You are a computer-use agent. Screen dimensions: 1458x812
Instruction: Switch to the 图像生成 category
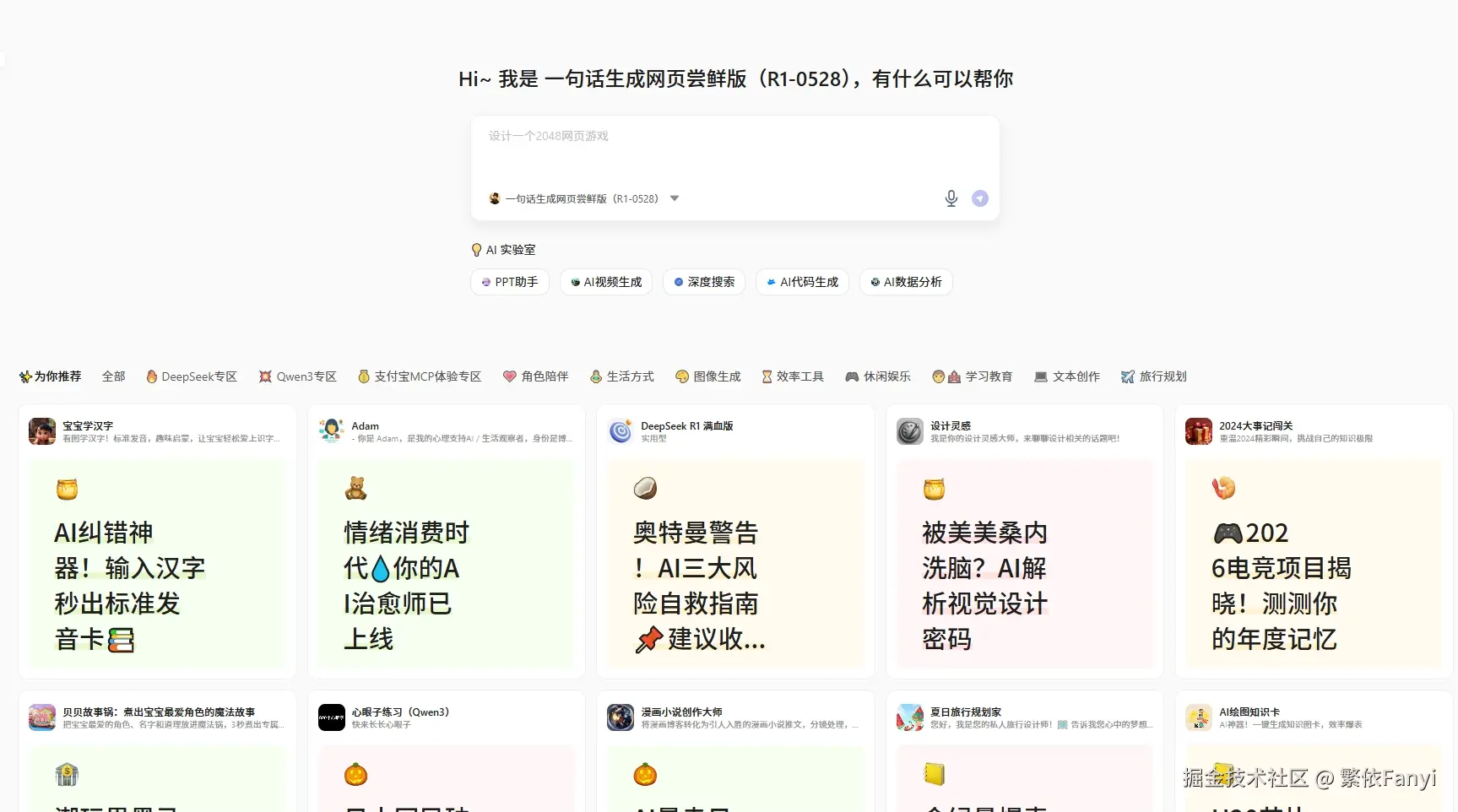point(708,376)
